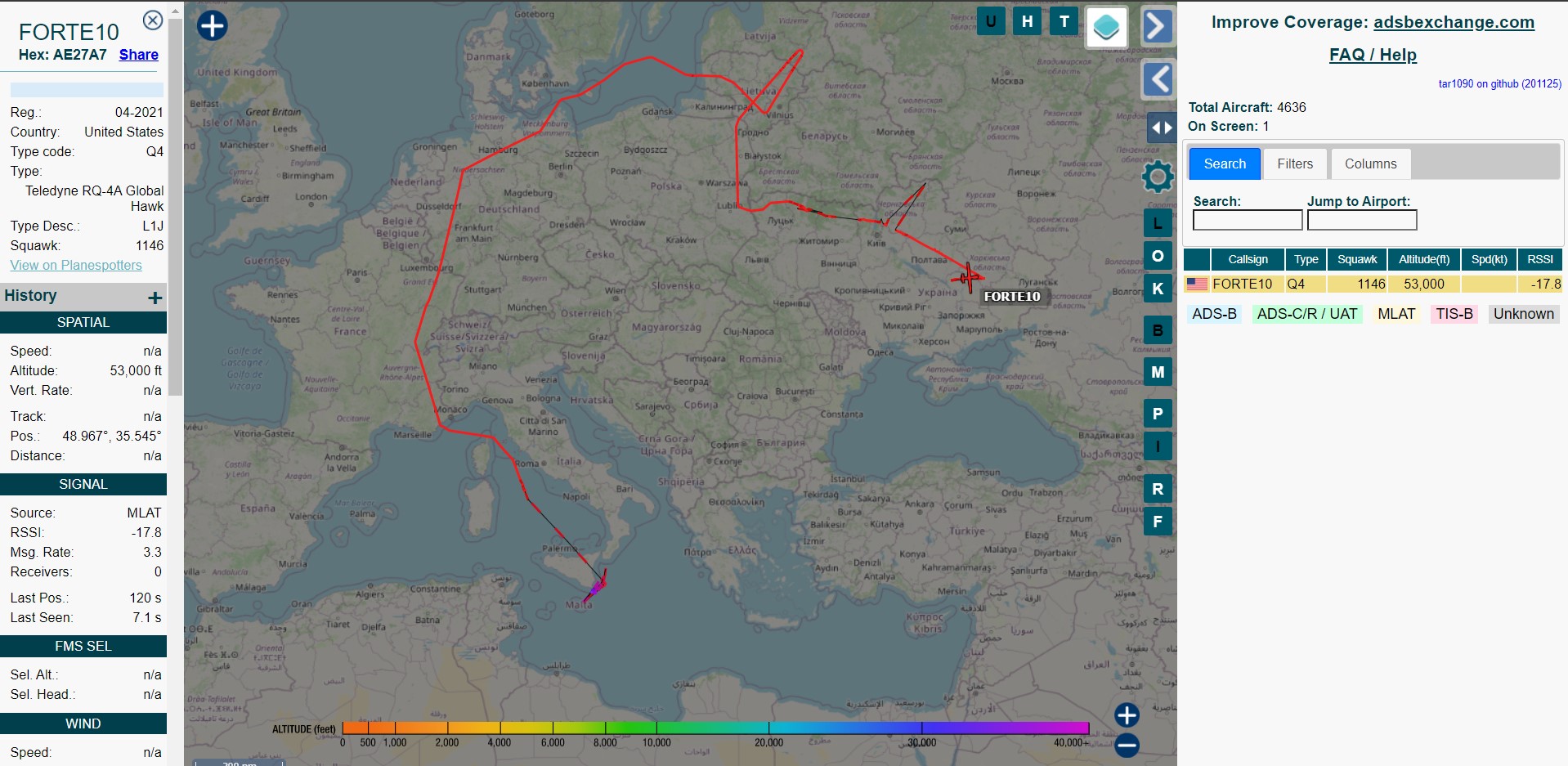This screenshot has height=766, width=1568.
Task: Click the 53,000 ft altitude value
Action: [x=136, y=370]
